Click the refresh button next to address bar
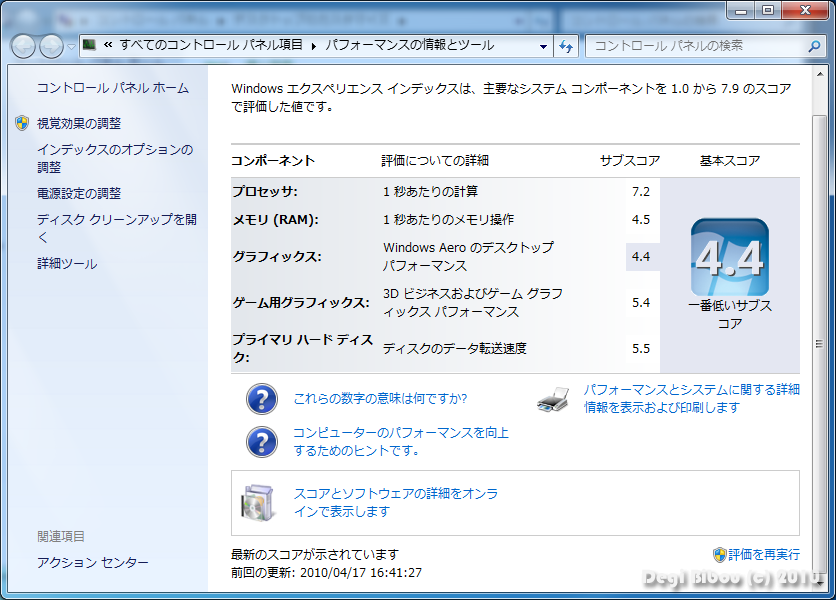This screenshot has height=600, width=836. pos(566,46)
